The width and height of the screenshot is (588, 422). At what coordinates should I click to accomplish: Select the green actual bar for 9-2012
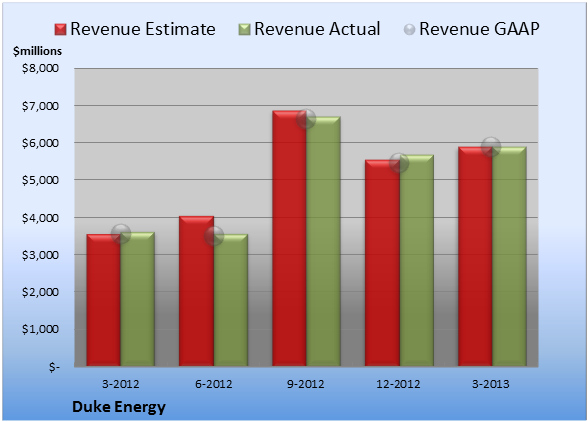pyautogui.click(x=324, y=241)
